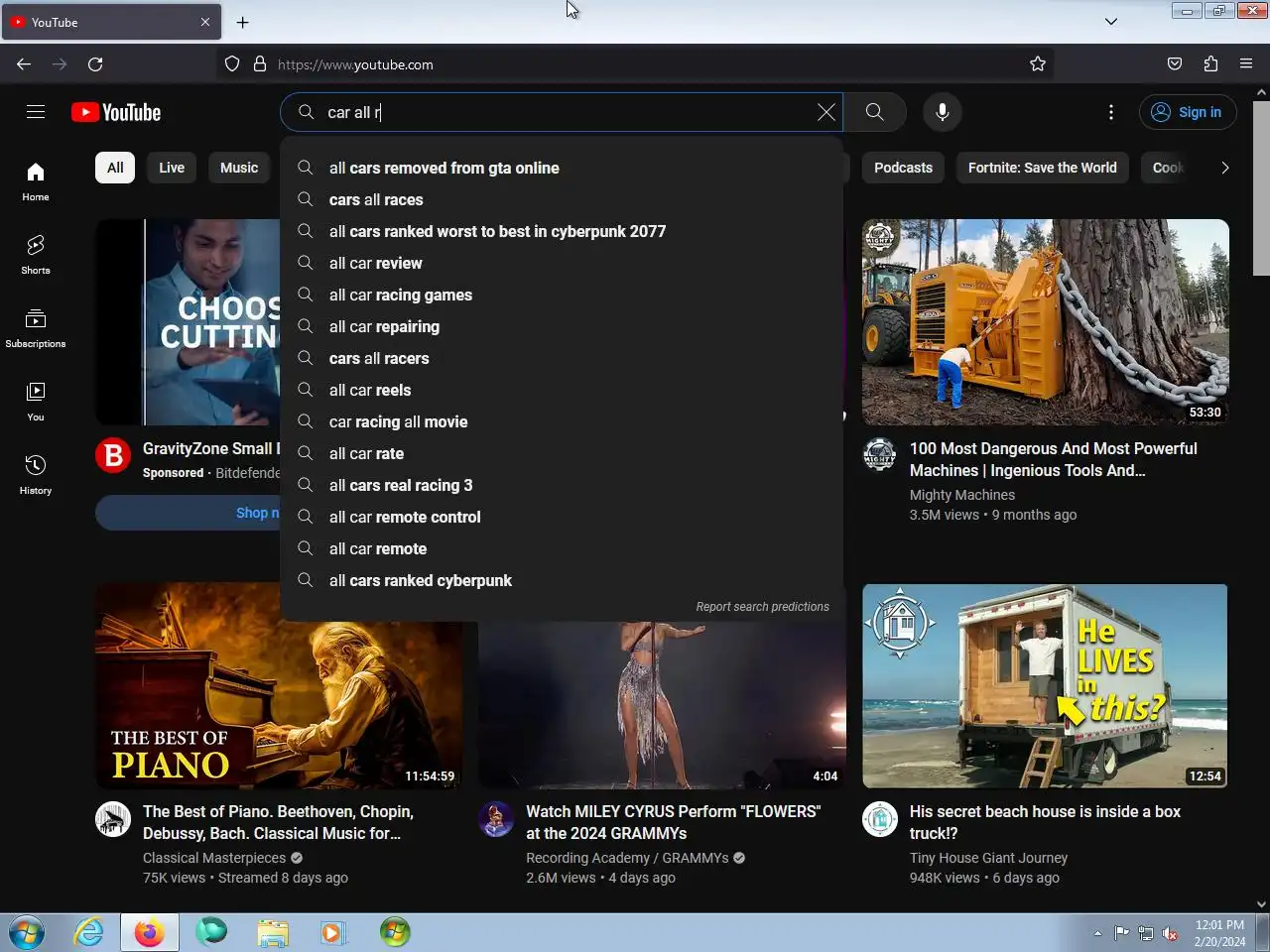Open YouTube settings three-dot menu

tap(1111, 112)
